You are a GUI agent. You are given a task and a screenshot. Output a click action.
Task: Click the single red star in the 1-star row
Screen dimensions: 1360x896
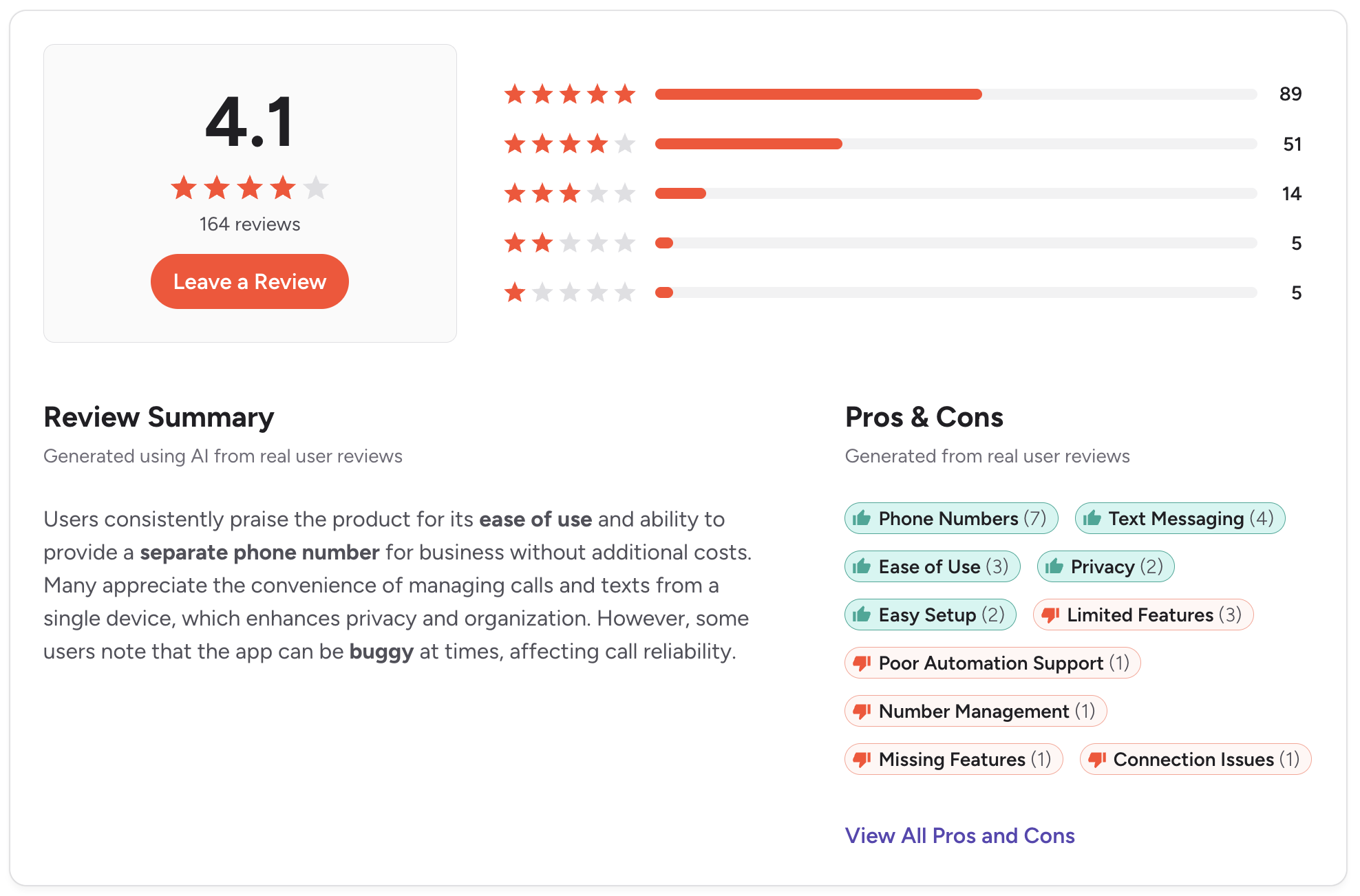coord(514,292)
